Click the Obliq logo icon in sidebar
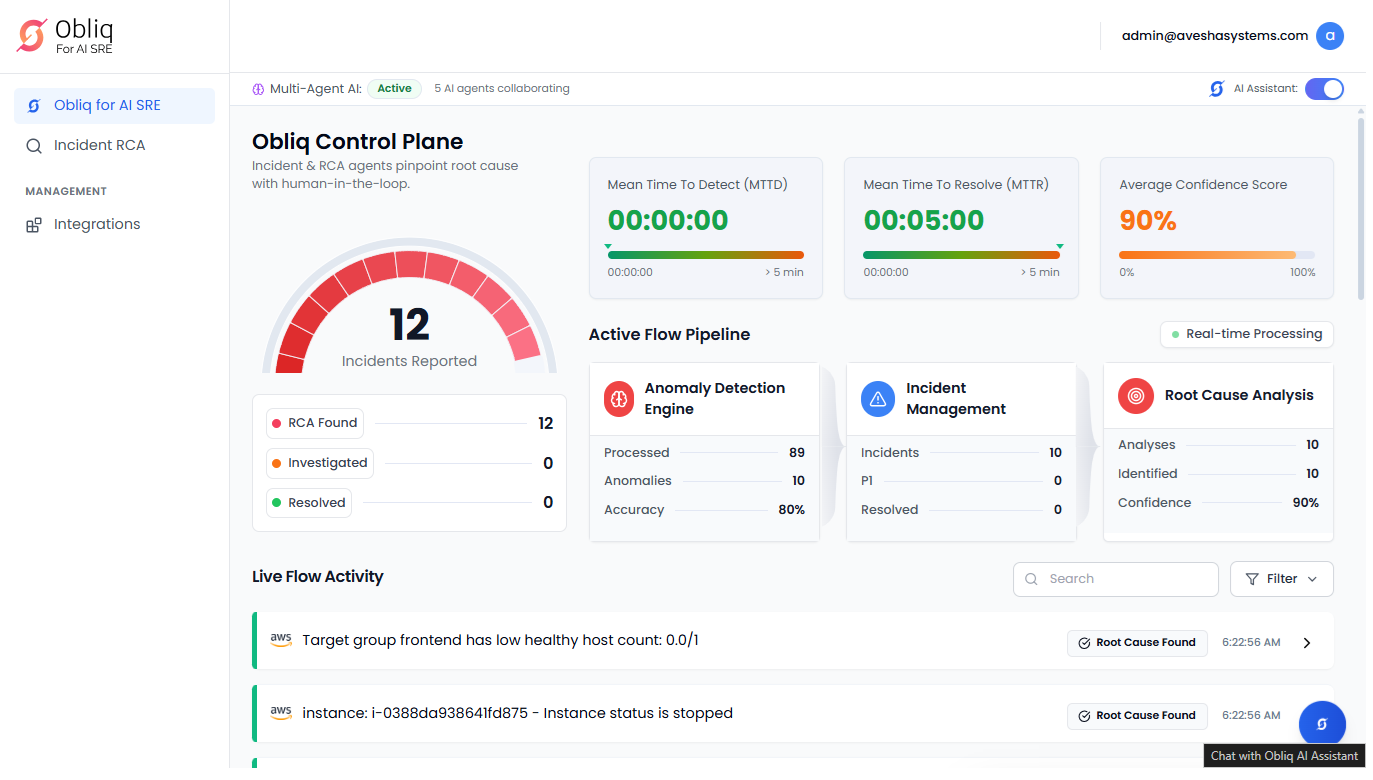Viewport: 1373px width, 780px height. [32, 36]
